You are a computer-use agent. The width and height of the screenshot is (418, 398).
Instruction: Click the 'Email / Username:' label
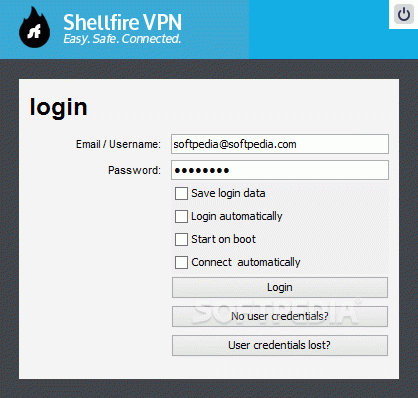(118, 144)
